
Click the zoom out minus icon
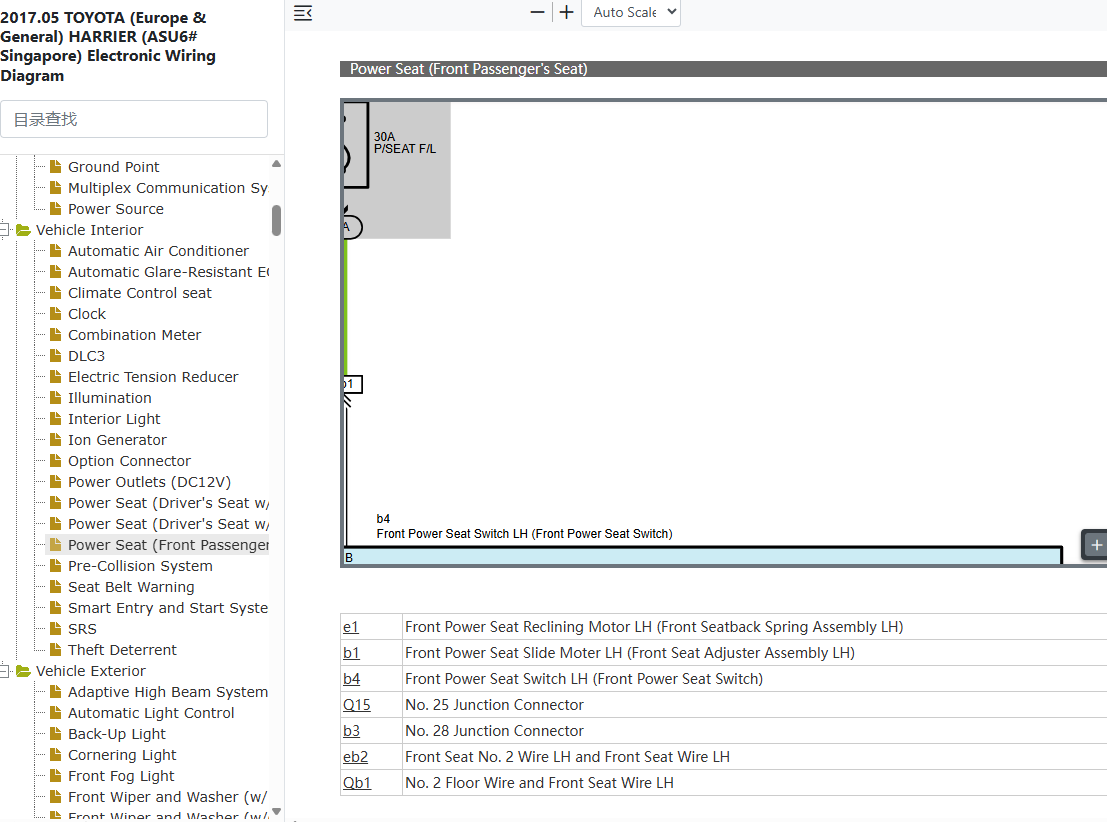537,12
